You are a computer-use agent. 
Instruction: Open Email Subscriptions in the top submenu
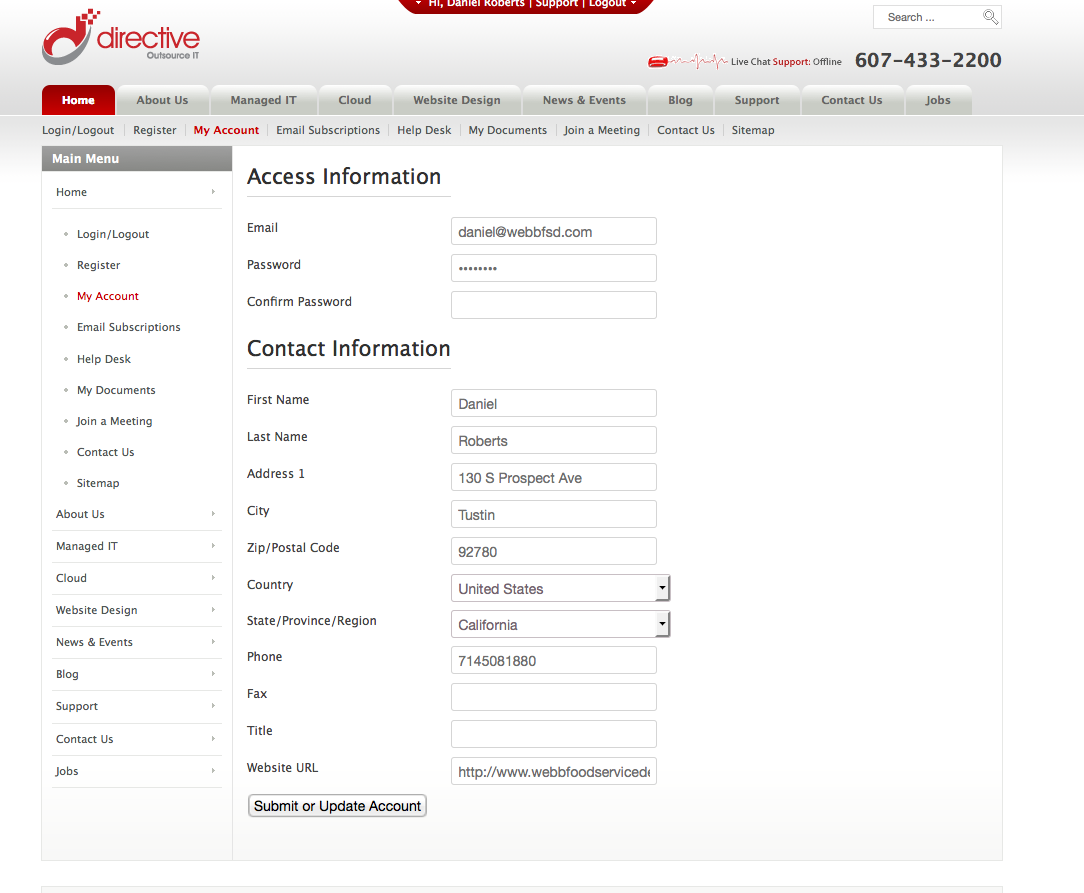click(328, 130)
